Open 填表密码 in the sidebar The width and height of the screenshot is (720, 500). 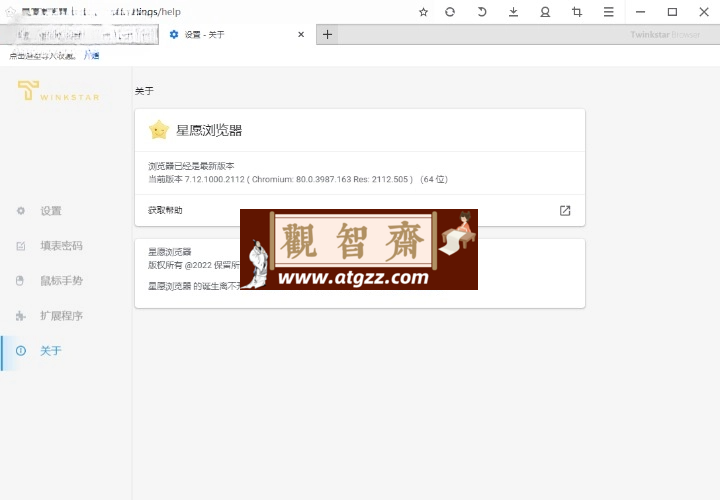pyautogui.click(x=61, y=246)
